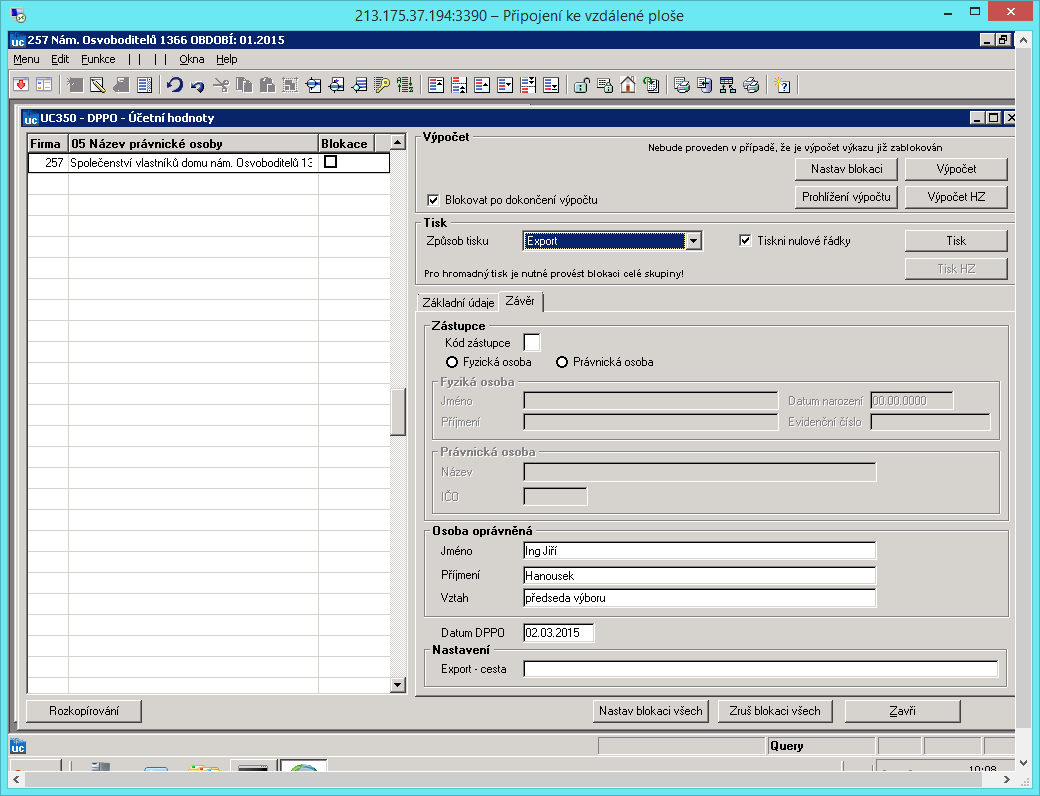
Task: Click the Export - cesta input field
Action: 760,669
